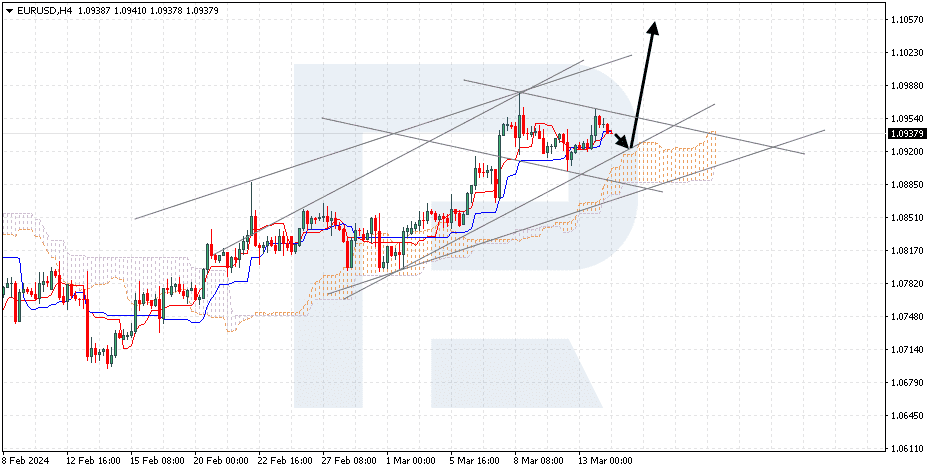
Task: Click the 1.06790 price axis label
Action: [x=907, y=383]
